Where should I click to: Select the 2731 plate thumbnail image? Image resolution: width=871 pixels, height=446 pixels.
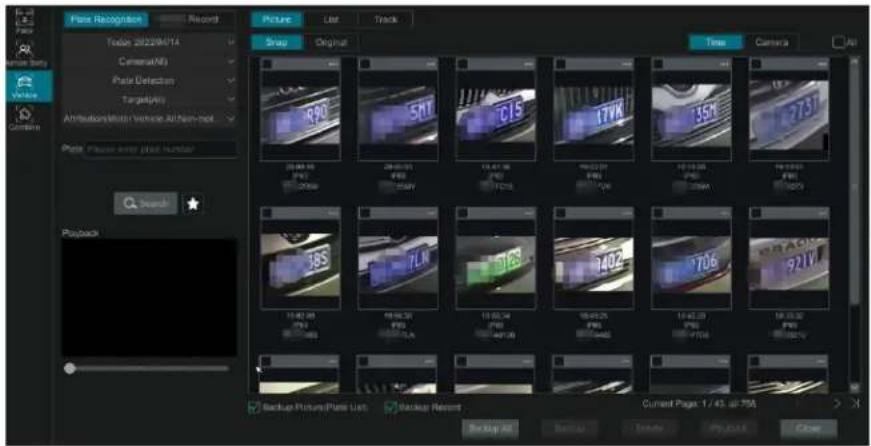(x=789, y=115)
